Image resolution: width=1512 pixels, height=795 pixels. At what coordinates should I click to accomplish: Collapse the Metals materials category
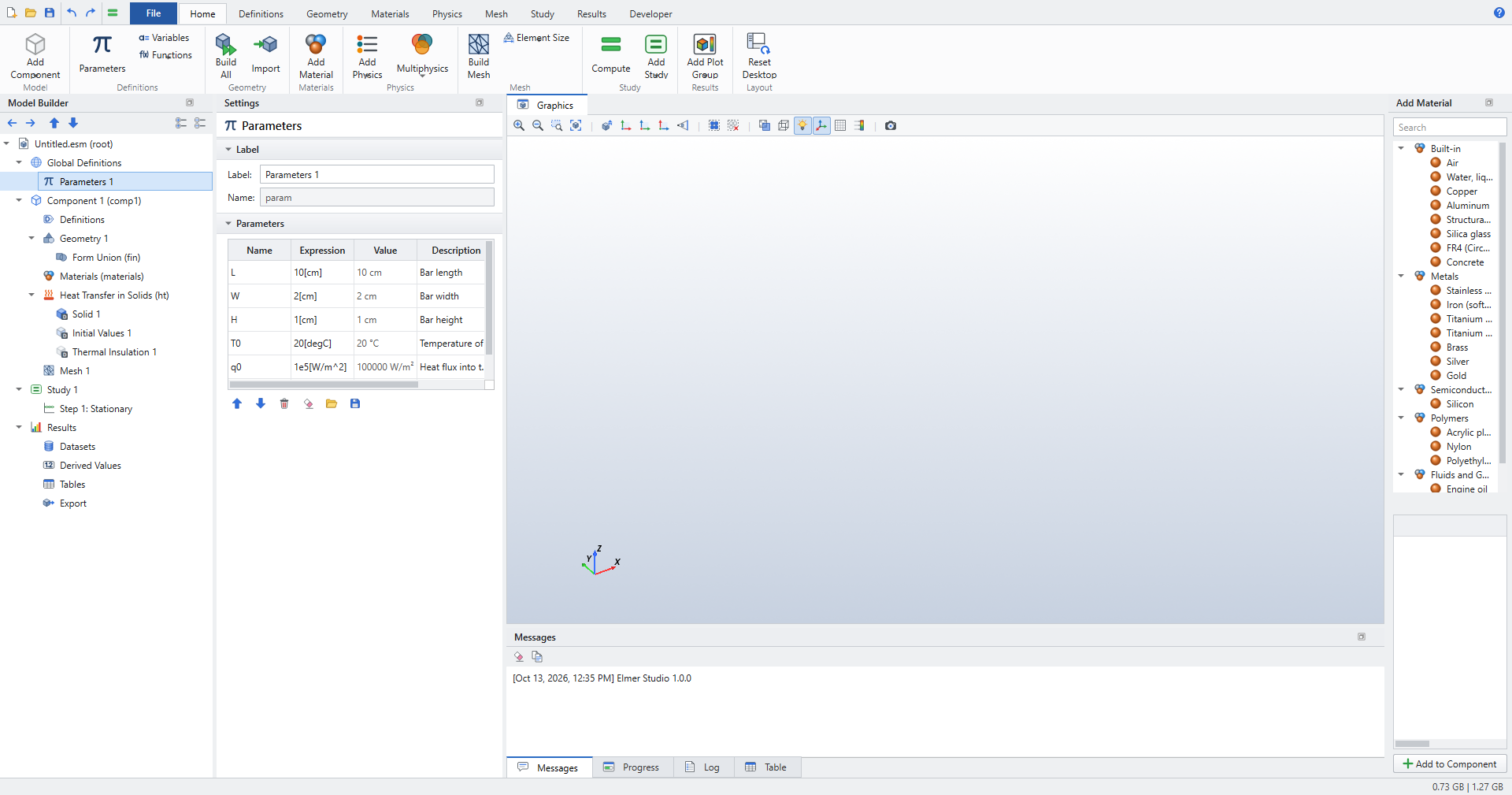1401,276
